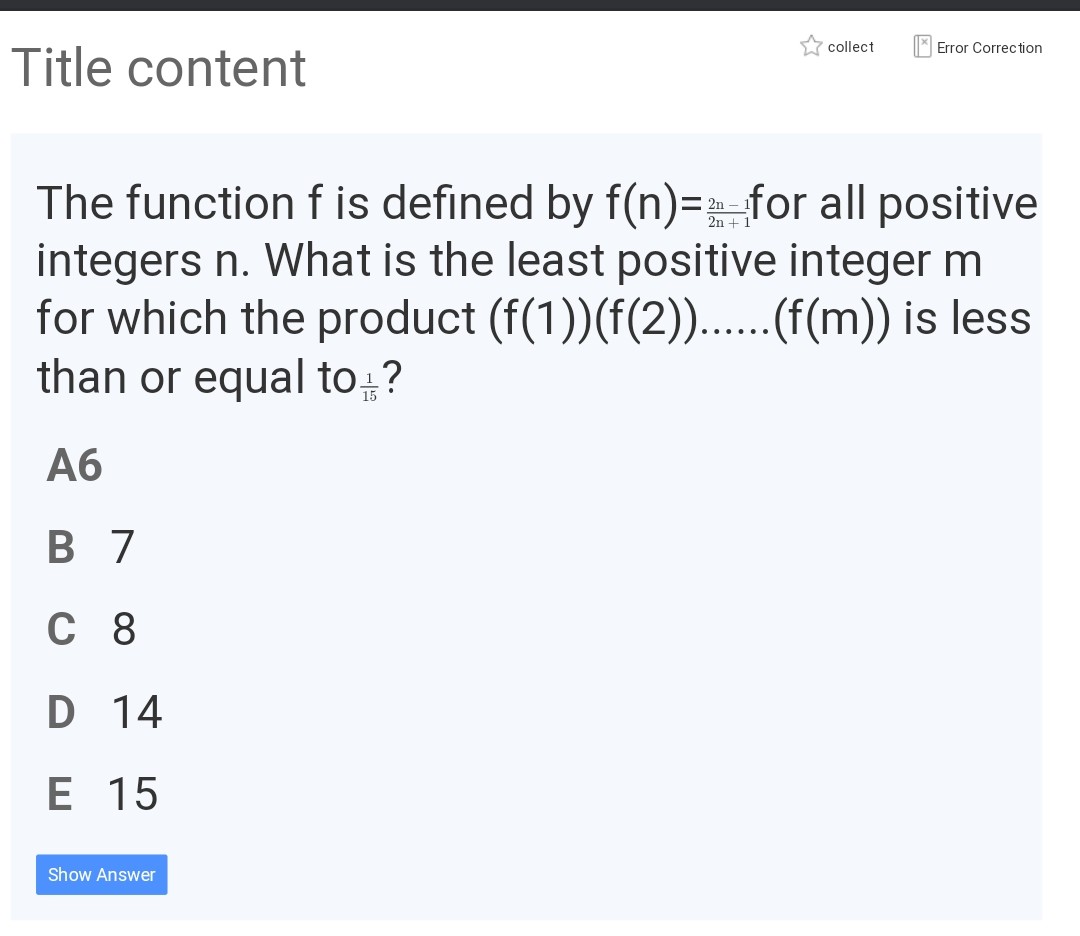This screenshot has height=936, width=1080.
Task: Click the number 15 answer value
Action: (x=133, y=793)
